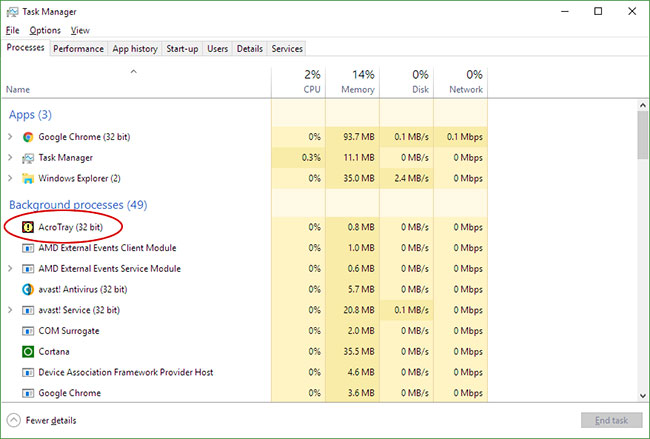The width and height of the screenshot is (650, 439).
Task: Maximize the Task Manager window
Action: [598, 11]
